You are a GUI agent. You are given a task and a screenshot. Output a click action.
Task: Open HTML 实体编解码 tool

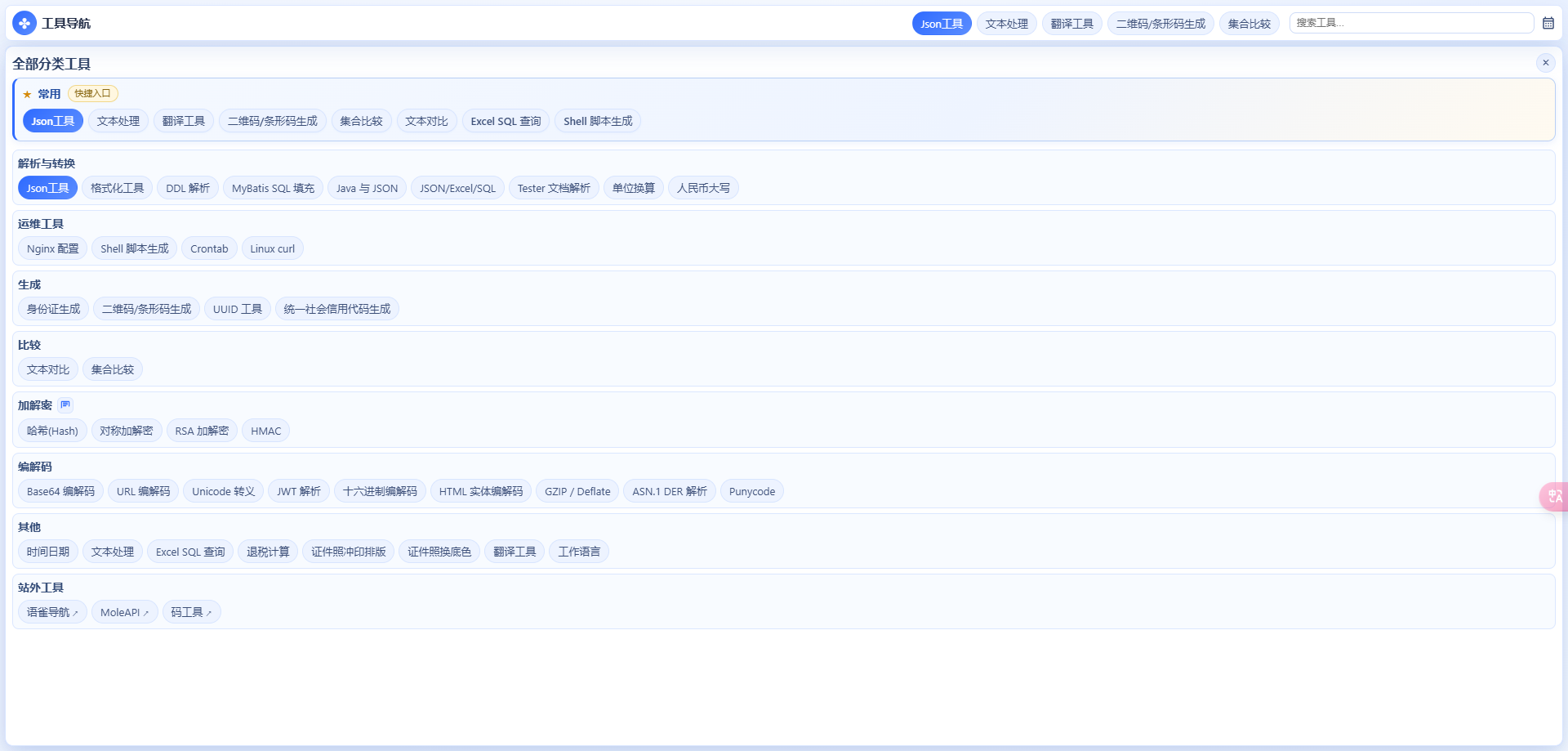481,491
